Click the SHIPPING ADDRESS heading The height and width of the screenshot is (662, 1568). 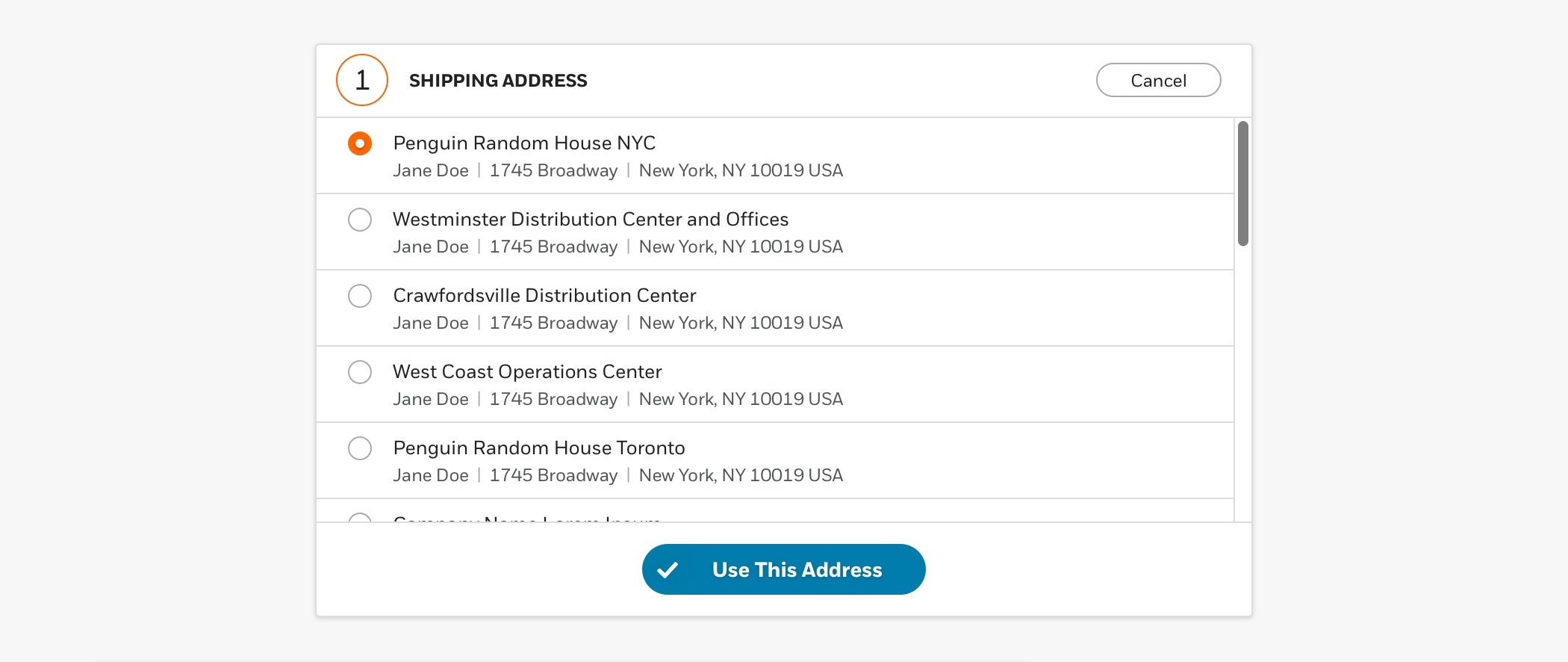(x=498, y=81)
